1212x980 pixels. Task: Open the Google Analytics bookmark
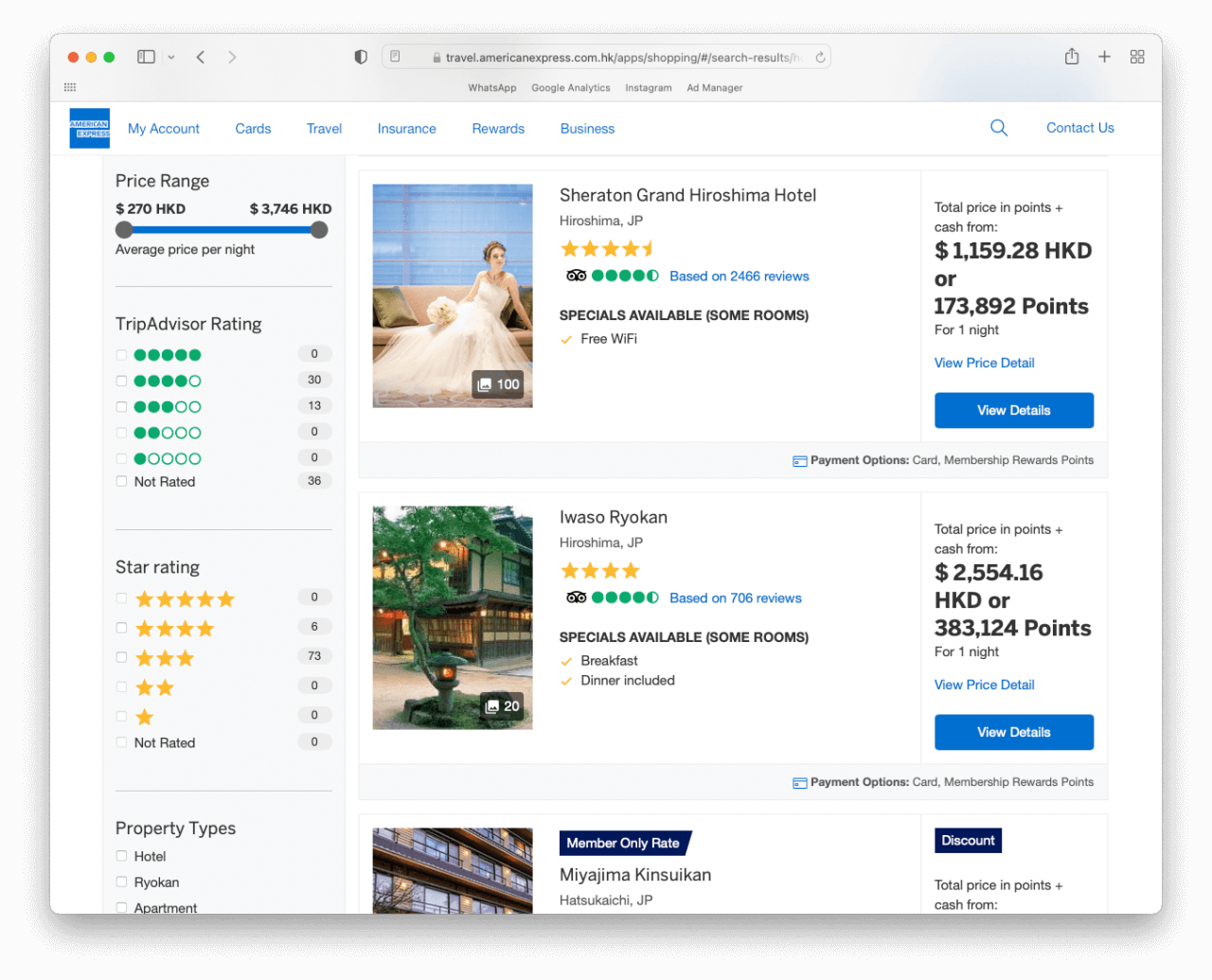[571, 88]
